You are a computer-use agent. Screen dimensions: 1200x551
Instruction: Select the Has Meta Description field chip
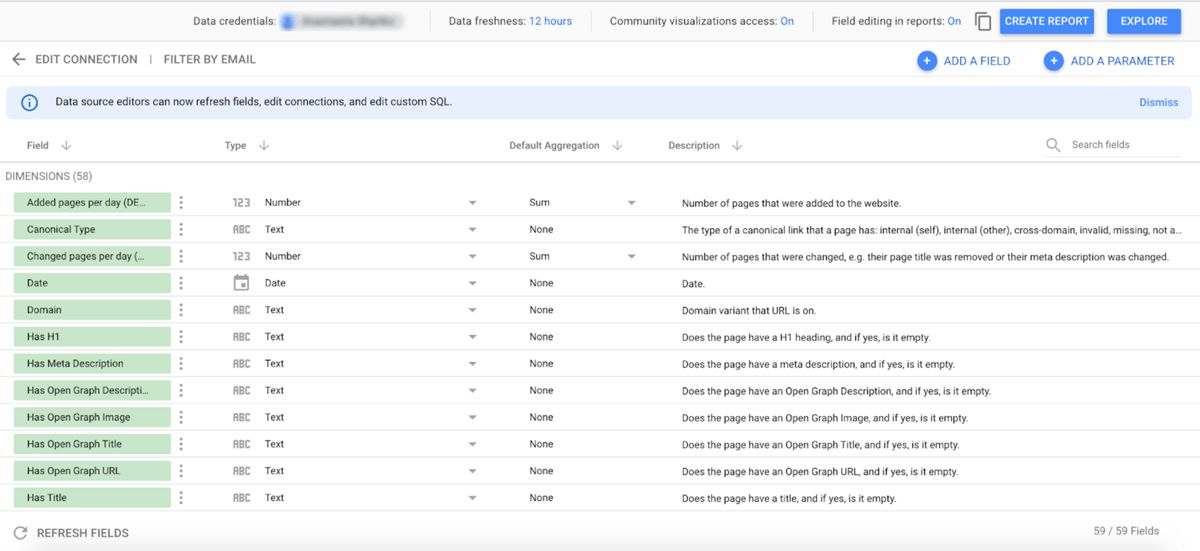pos(93,364)
